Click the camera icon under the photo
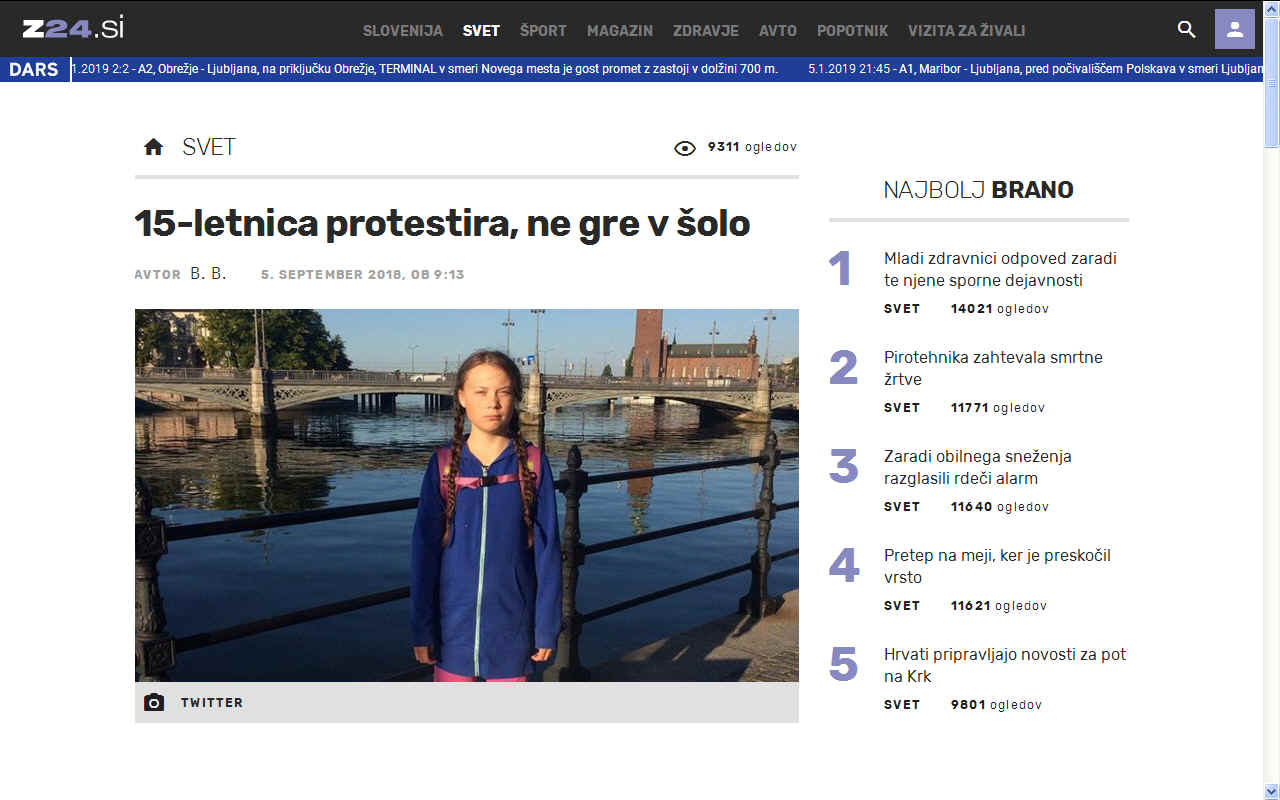The height and width of the screenshot is (800, 1280). pos(154,703)
